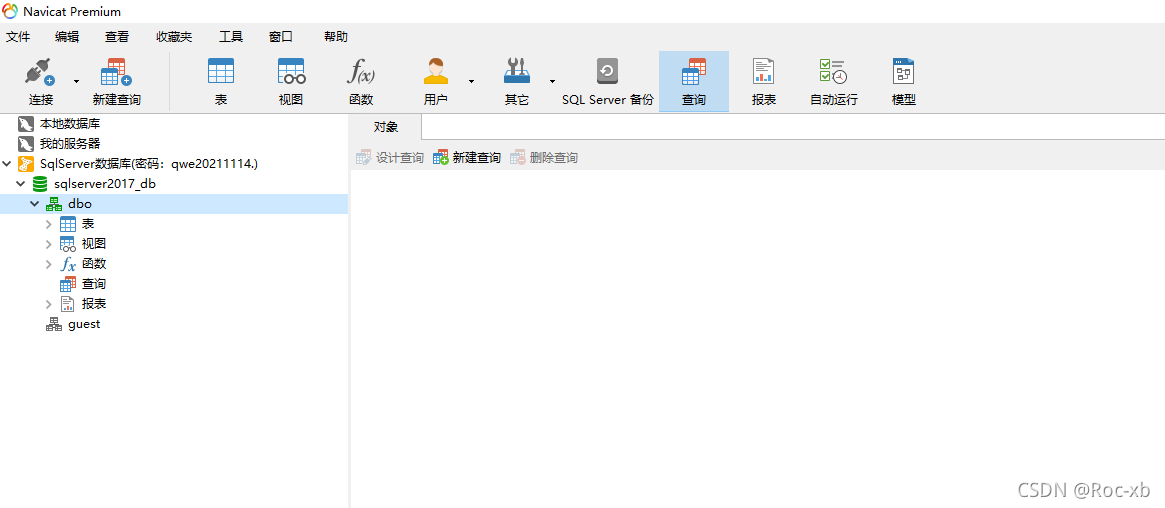The image size is (1165, 508).
Task: Expand the 表 node in tree
Action: coord(49,224)
